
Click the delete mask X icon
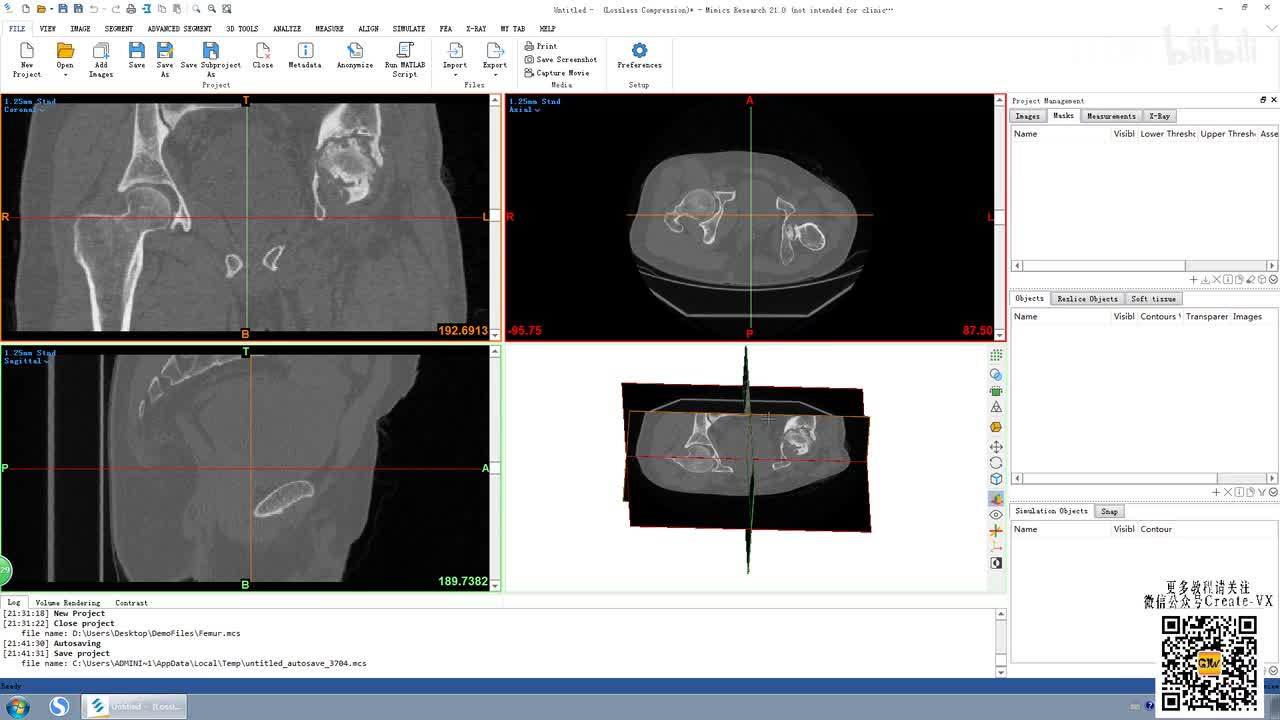tap(1217, 280)
